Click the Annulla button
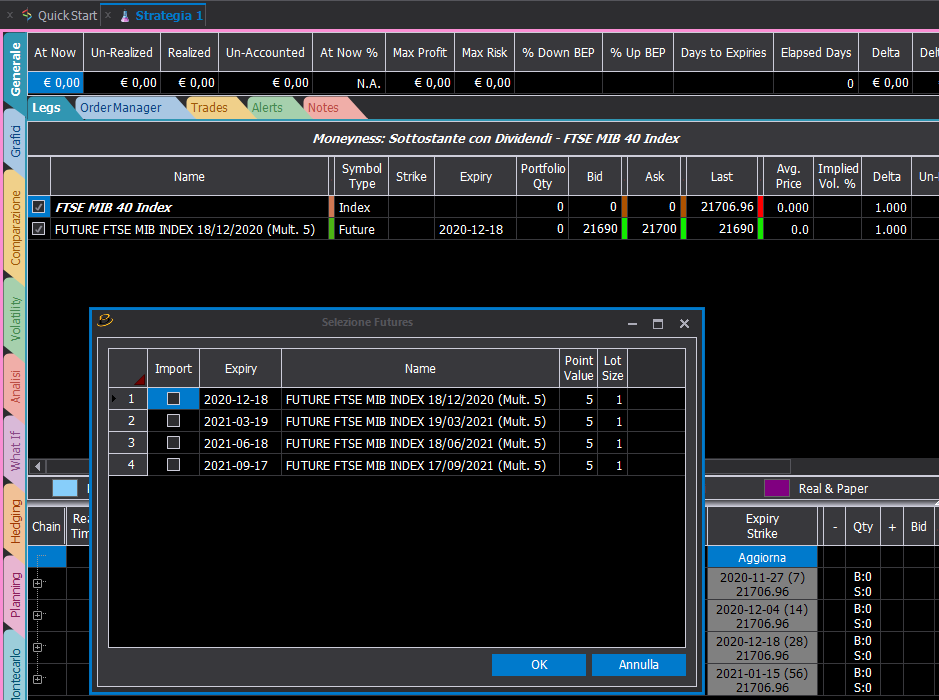The image size is (939, 700). pyautogui.click(x=638, y=665)
